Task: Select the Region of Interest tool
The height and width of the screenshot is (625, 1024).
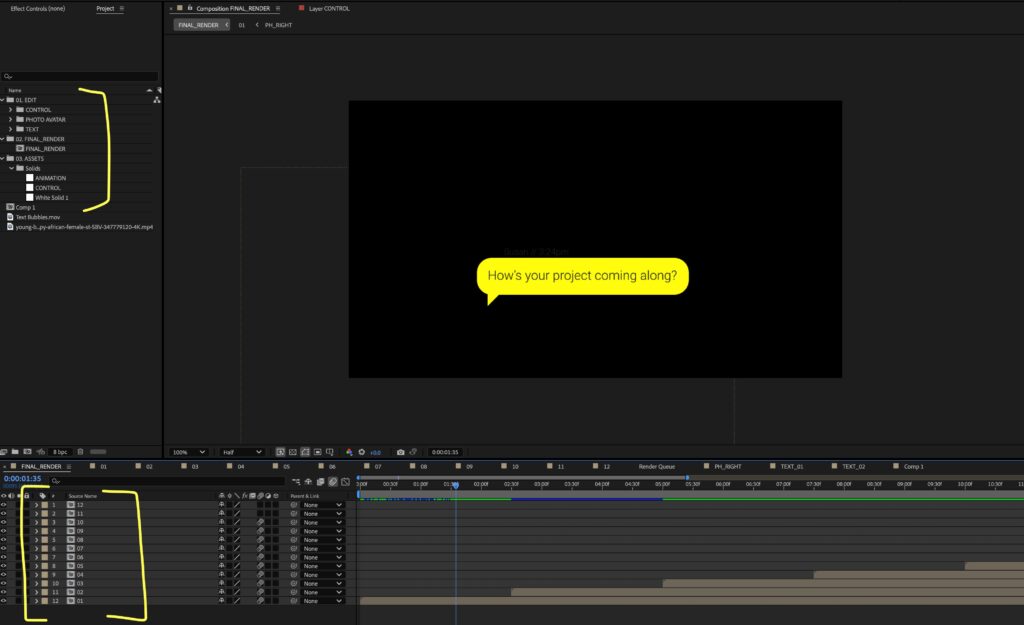Action: click(317, 451)
